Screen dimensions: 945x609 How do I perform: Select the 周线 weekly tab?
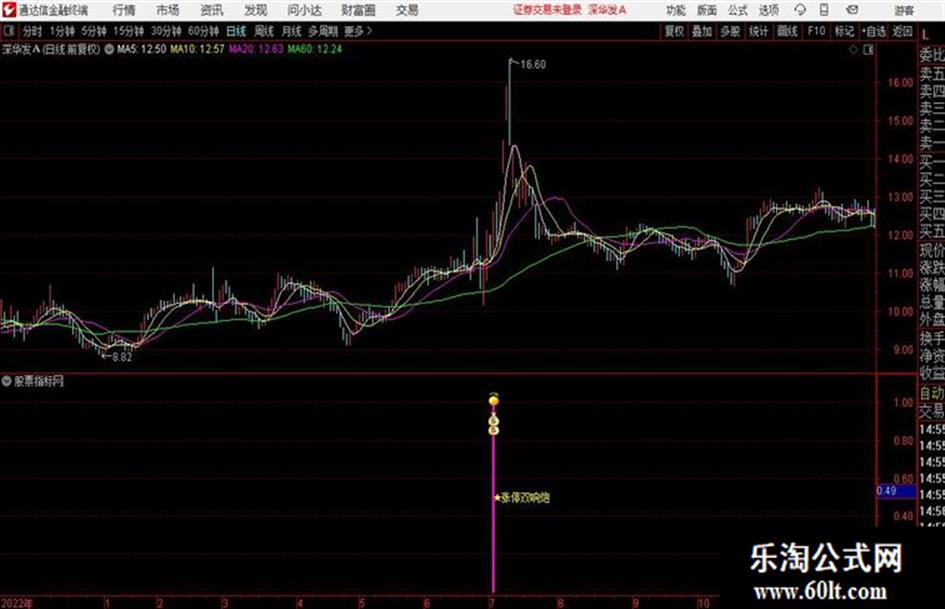point(264,31)
